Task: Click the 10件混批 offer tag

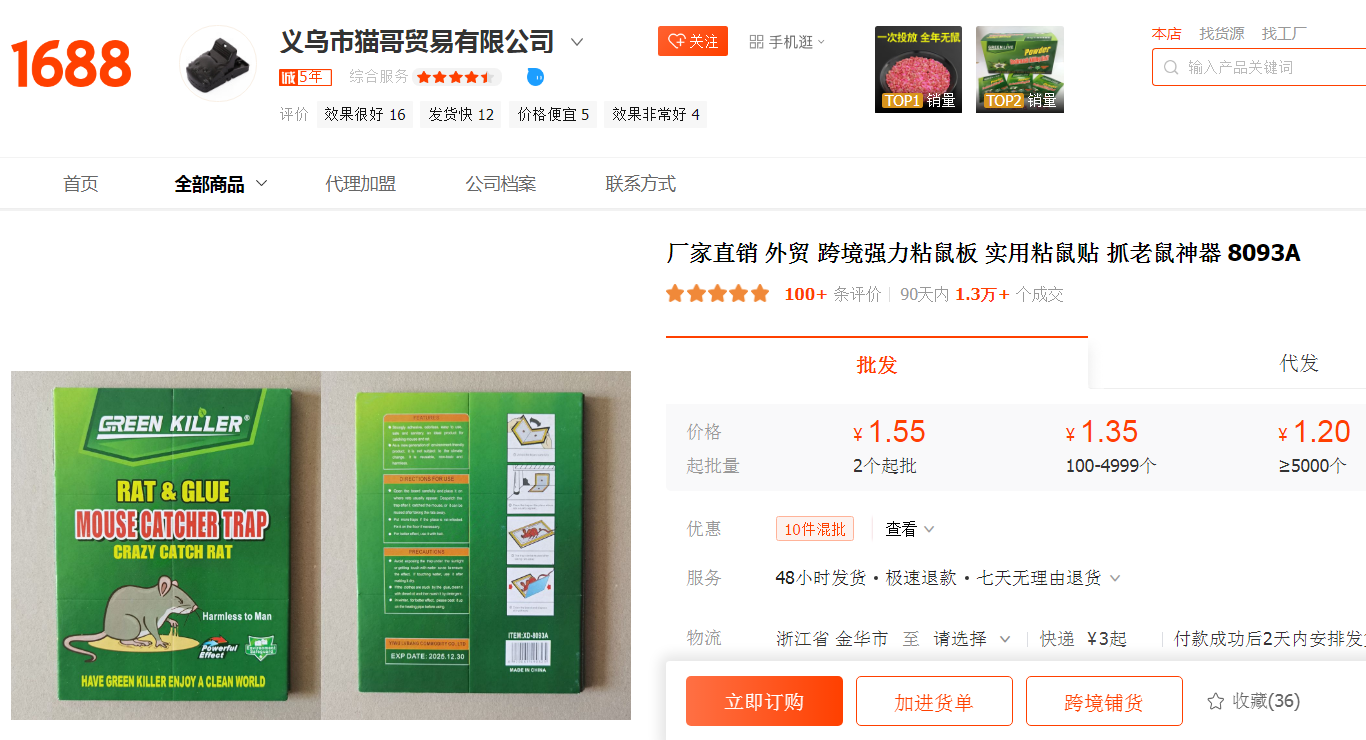Action: 815,529
